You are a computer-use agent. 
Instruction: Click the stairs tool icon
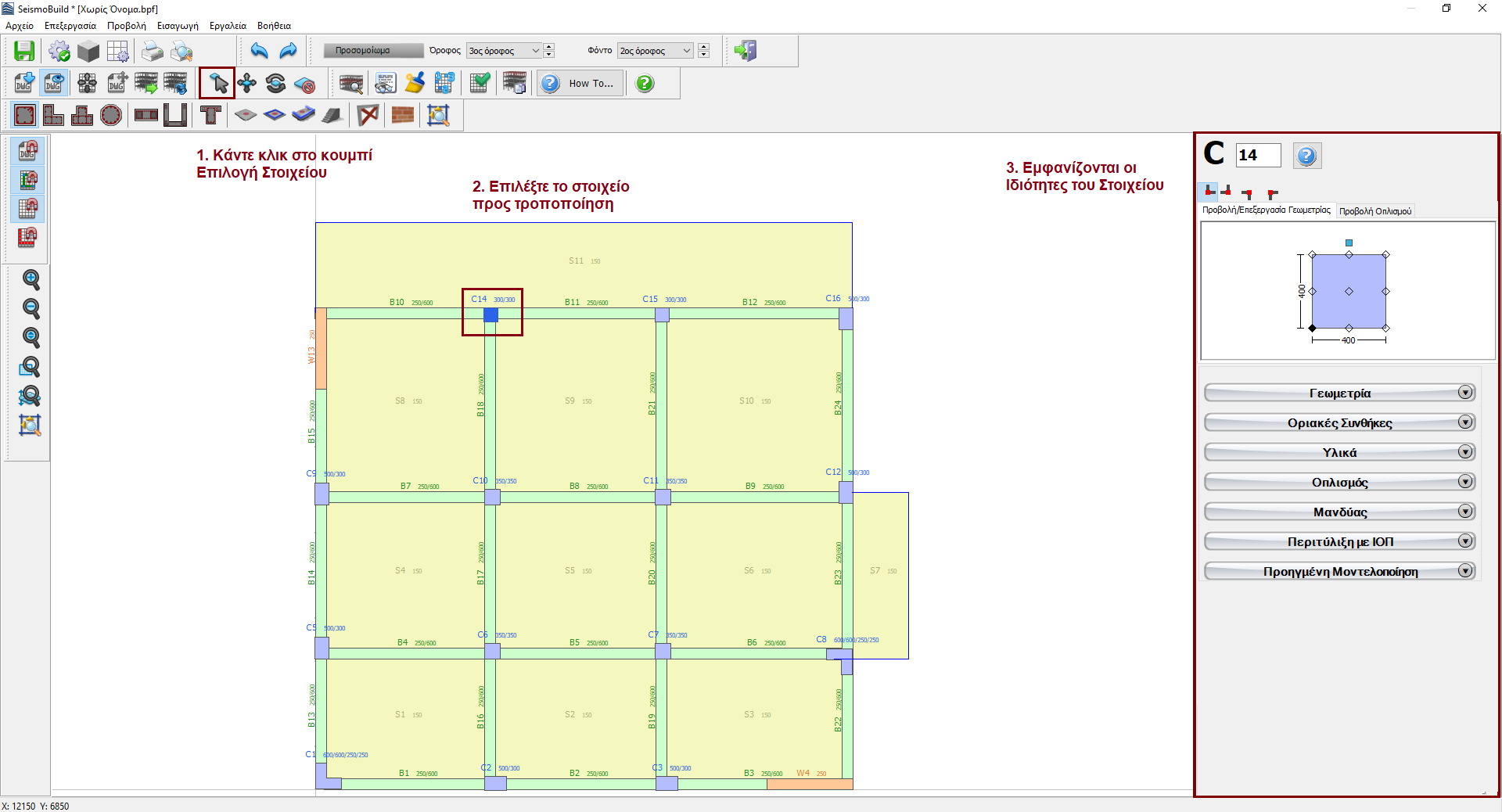pos(332,115)
